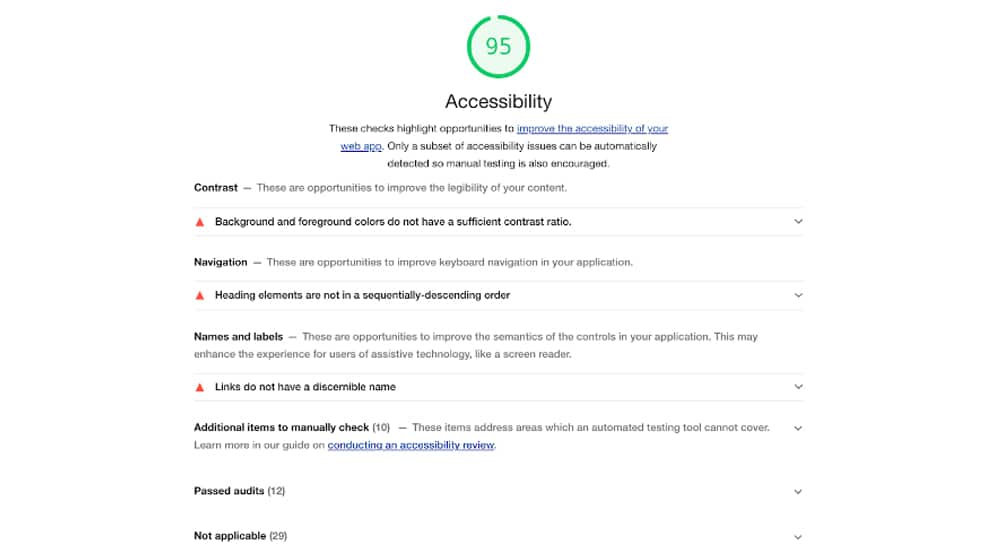Expand the discernible name audit chevron
Screen dimensions: 1000x560
click(x=798, y=387)
